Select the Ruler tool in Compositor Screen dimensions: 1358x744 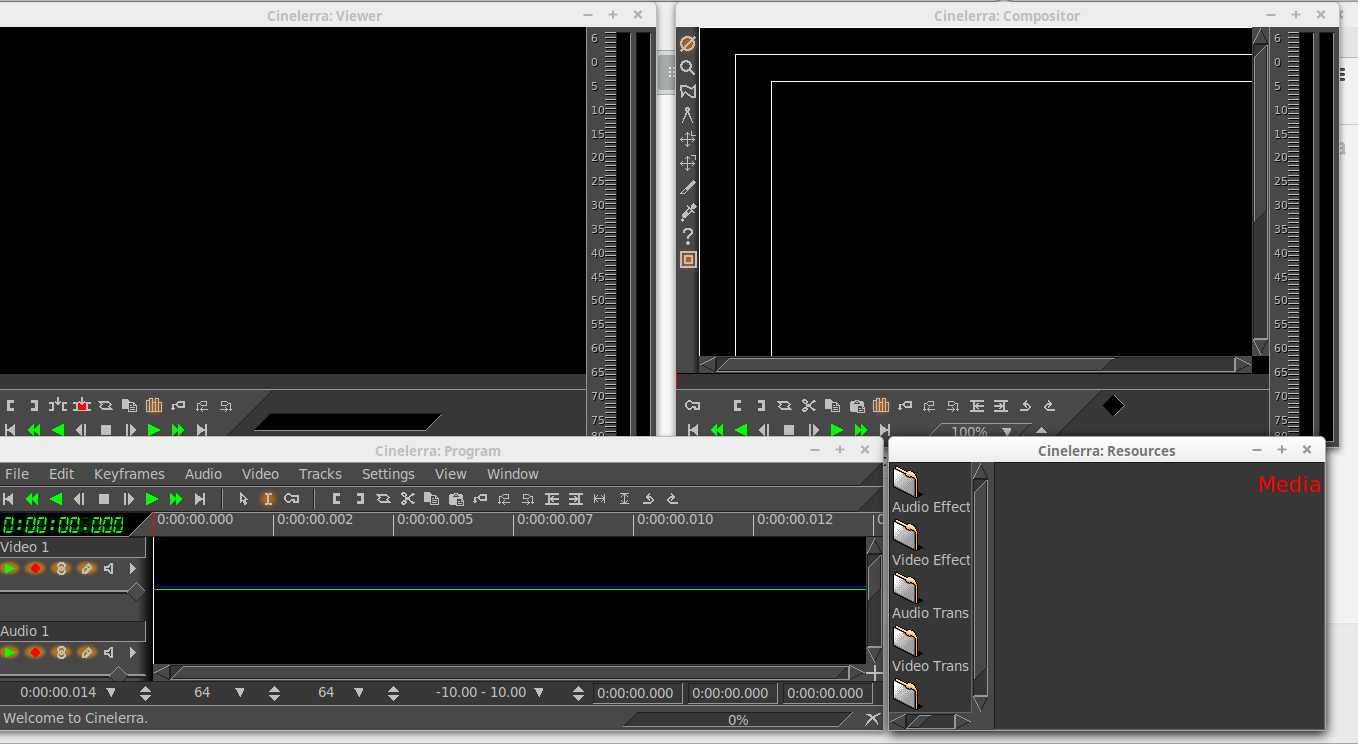pos(687,115)
